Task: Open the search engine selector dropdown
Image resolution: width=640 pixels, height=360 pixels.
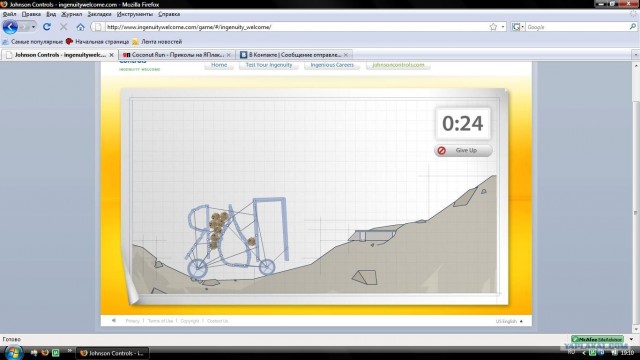Action: pyautogui.click(x=518, y=27)
